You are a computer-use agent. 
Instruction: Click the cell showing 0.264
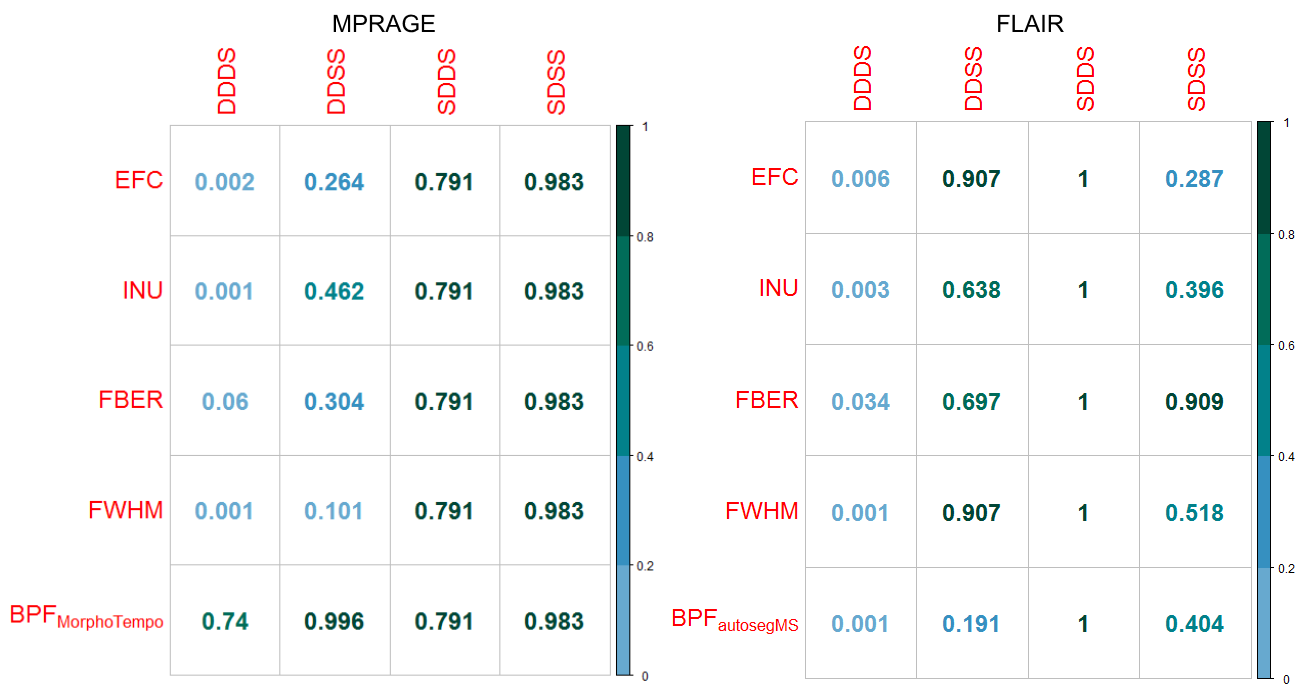pyautogui.click(x=334, y=182)
